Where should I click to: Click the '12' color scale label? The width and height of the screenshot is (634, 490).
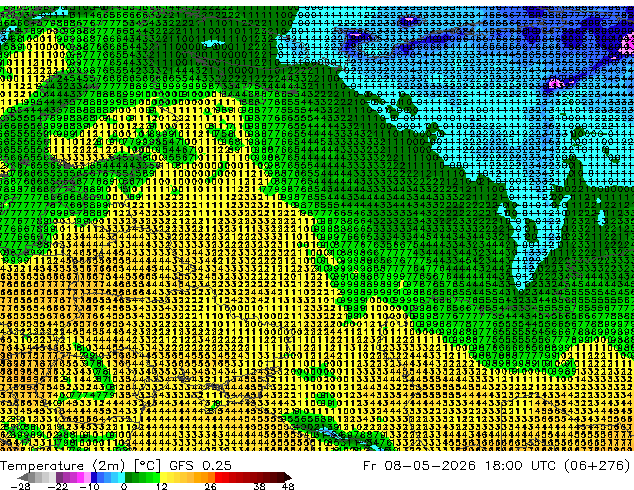pyautogui.click(x=162, y=486)
